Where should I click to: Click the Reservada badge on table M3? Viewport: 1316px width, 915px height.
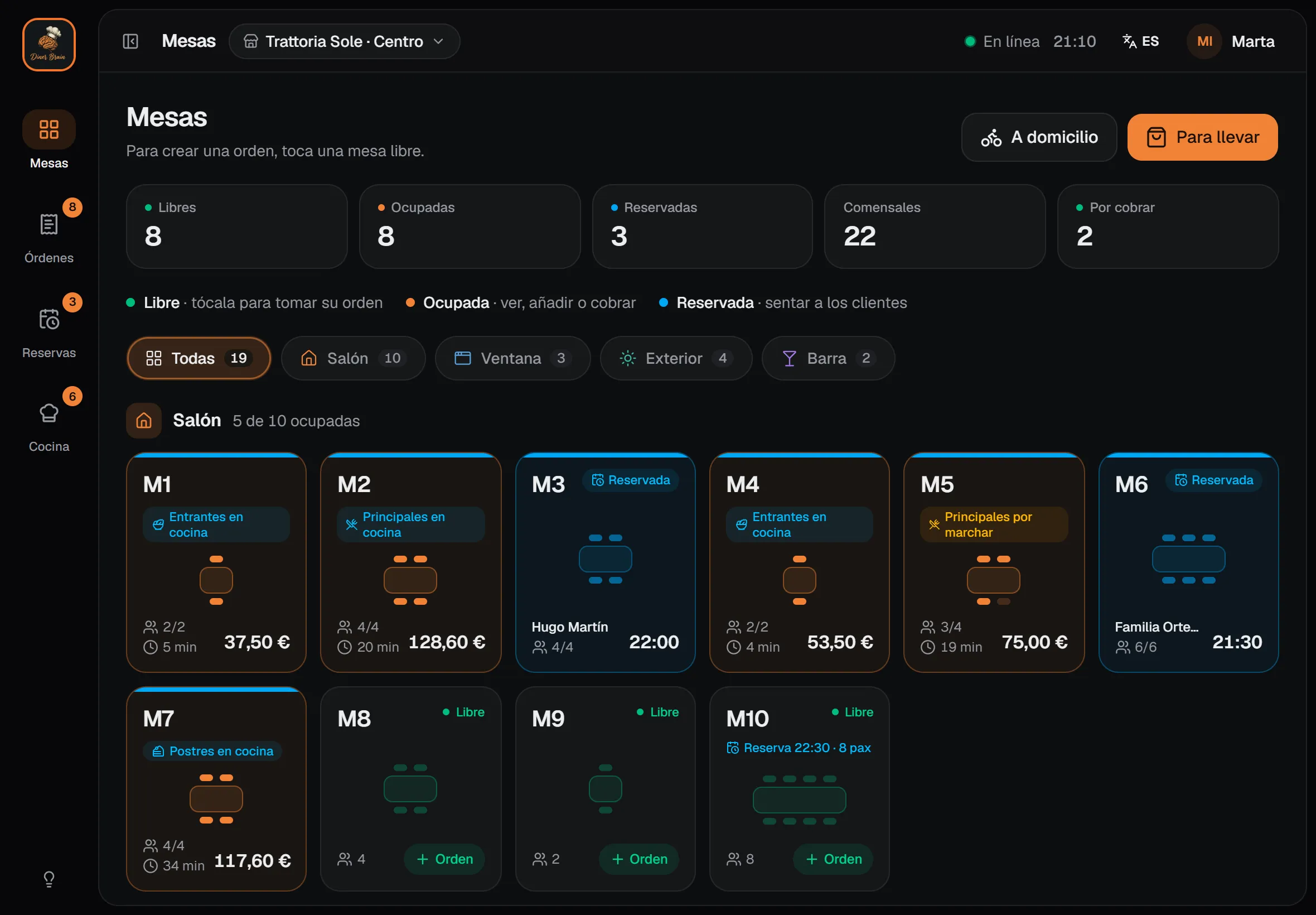pyautogui.click(x=631, y=480)
